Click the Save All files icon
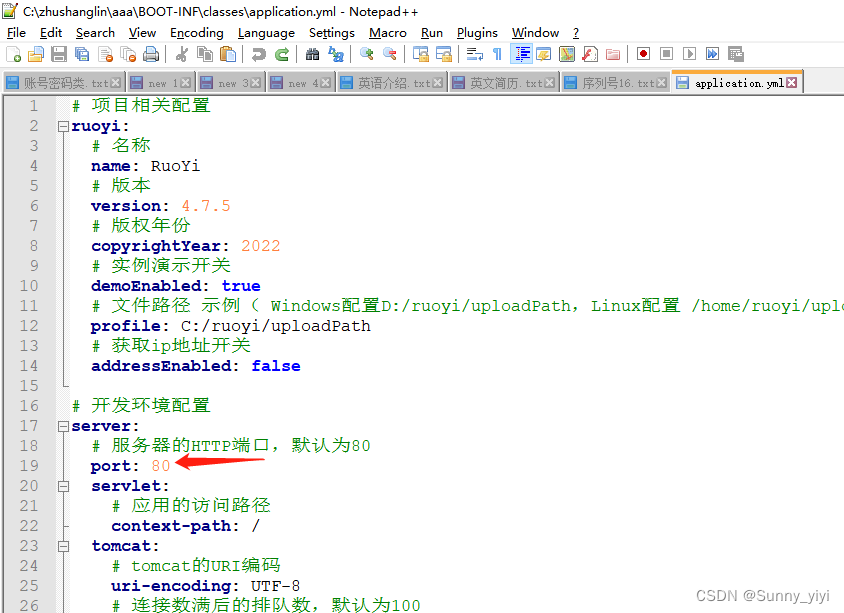 82,54
